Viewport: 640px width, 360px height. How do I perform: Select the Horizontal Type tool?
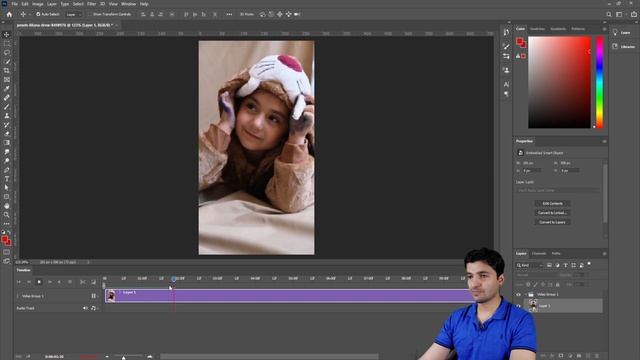tap(7, 179)
